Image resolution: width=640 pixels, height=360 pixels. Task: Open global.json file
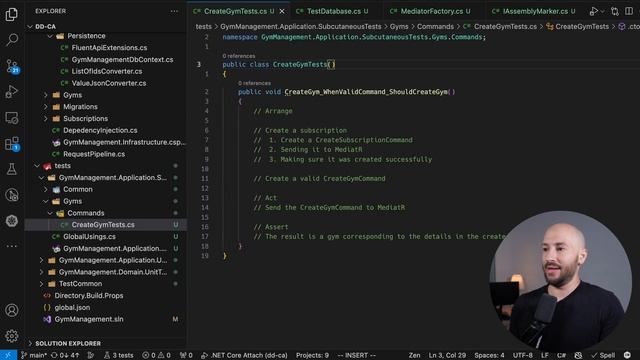(x=72, y=307)
